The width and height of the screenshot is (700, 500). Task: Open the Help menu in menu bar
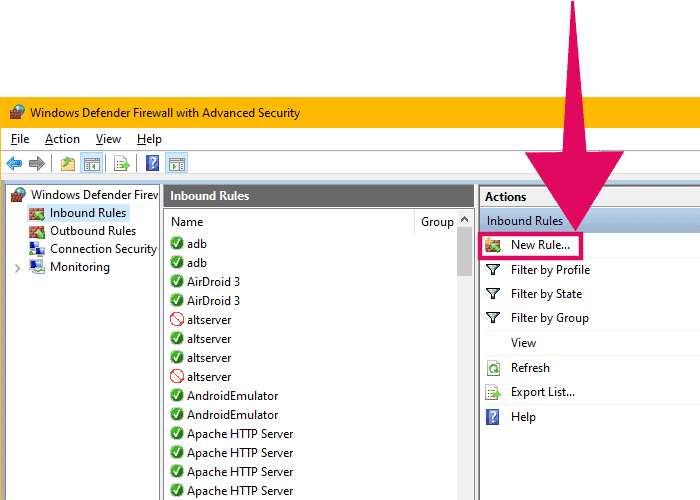pos(149,139)
